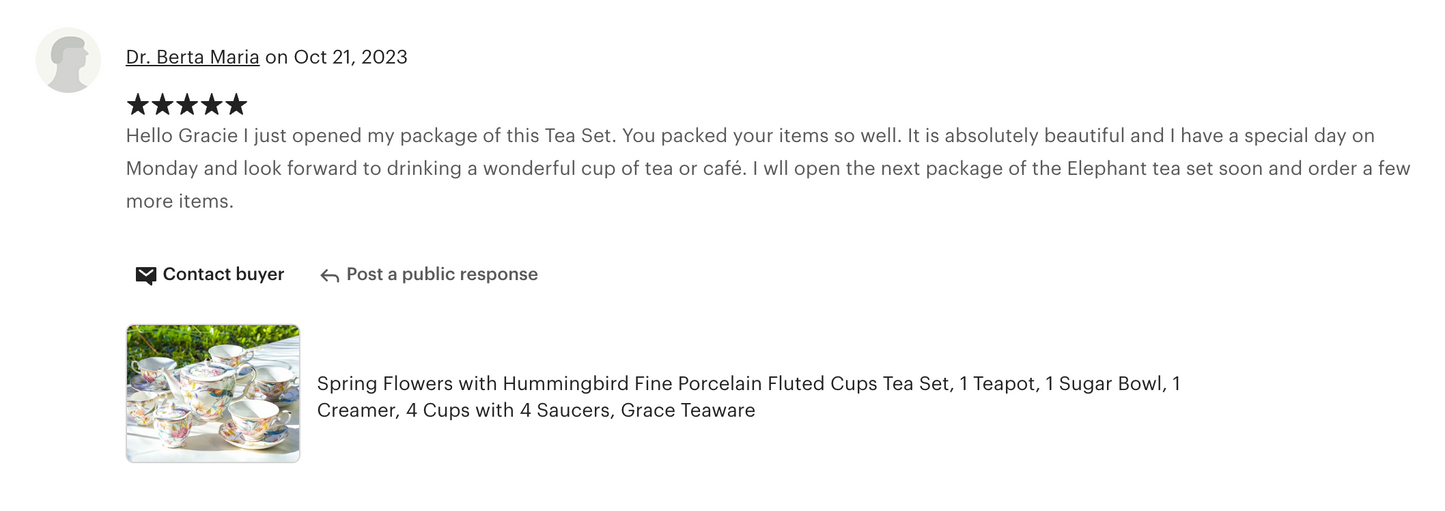Click the title line ending in Grace Teaware
This screenshot has height=511, width=1445.
[535, 410]
